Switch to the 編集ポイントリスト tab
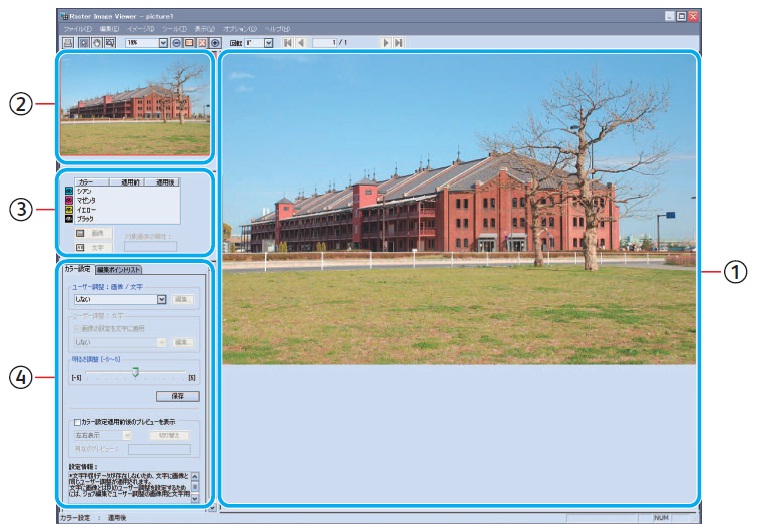The image size is (762, 531). (118, 269)
